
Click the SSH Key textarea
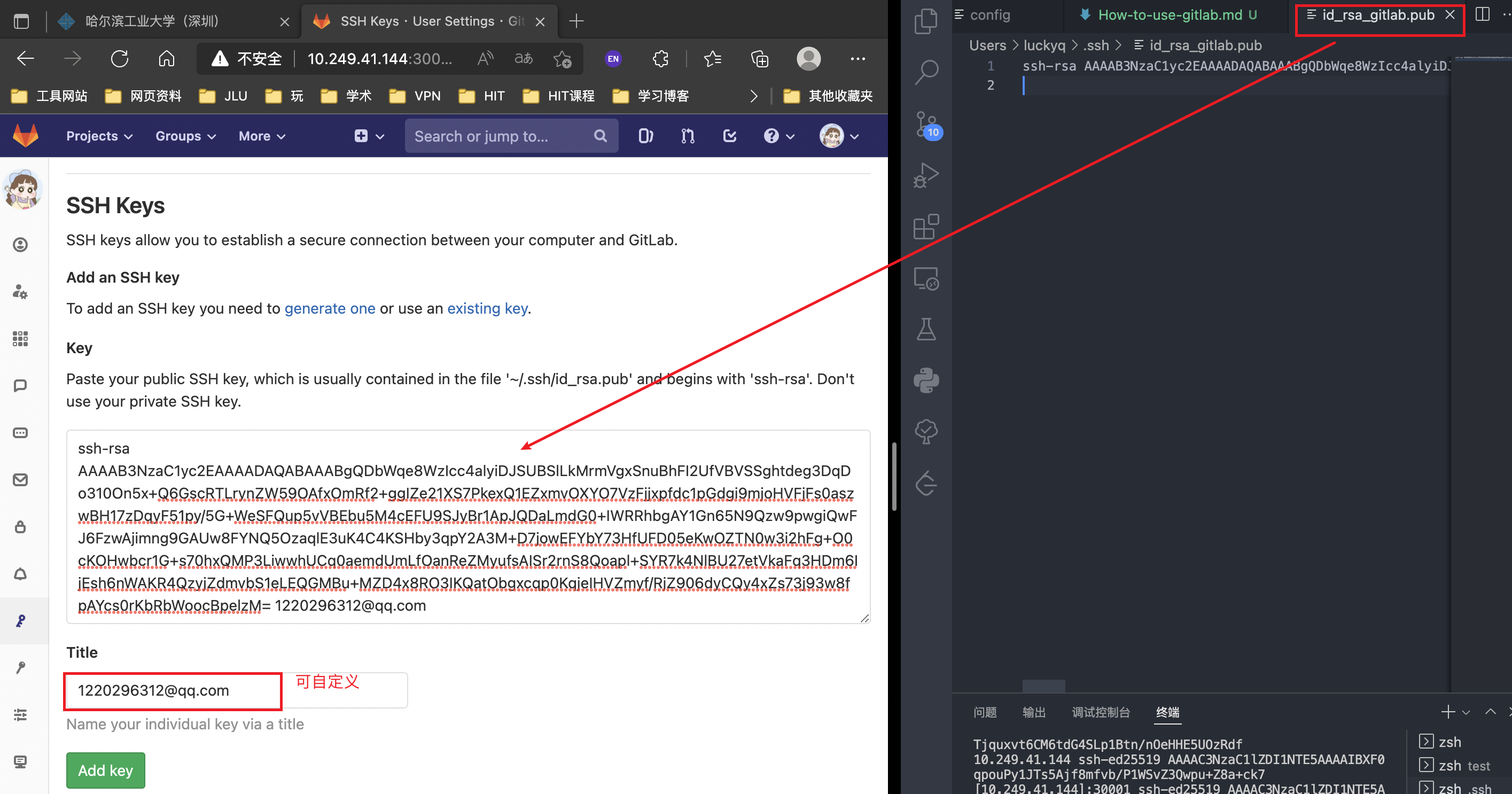tap(468, 526)
